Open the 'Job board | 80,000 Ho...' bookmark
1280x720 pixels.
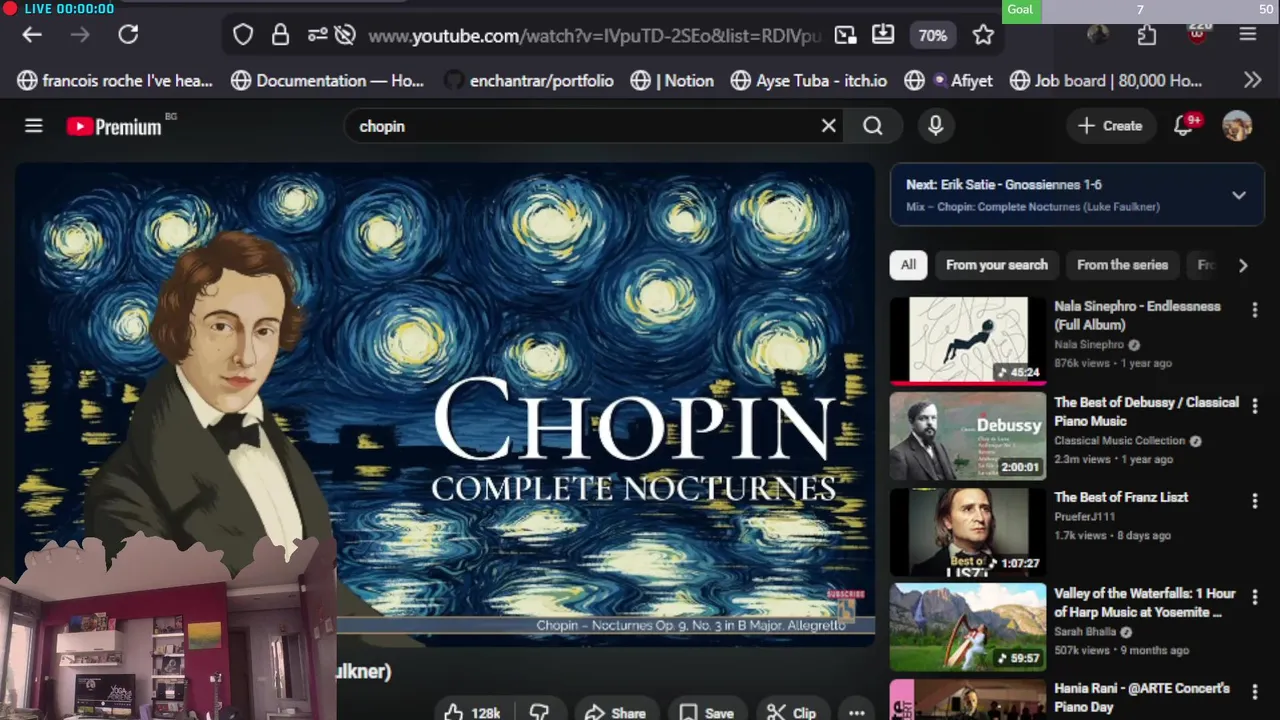tap(1106, 81)
